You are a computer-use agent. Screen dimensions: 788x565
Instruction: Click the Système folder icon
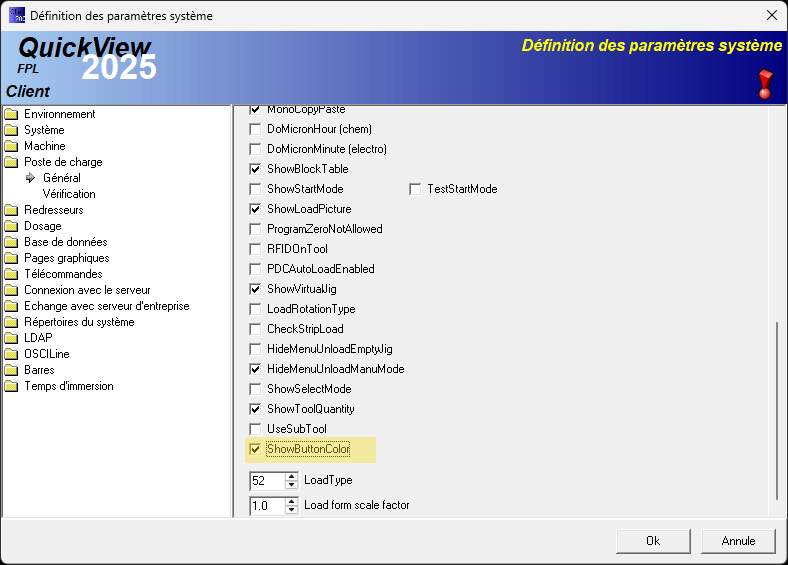click(x=11, y=130)
